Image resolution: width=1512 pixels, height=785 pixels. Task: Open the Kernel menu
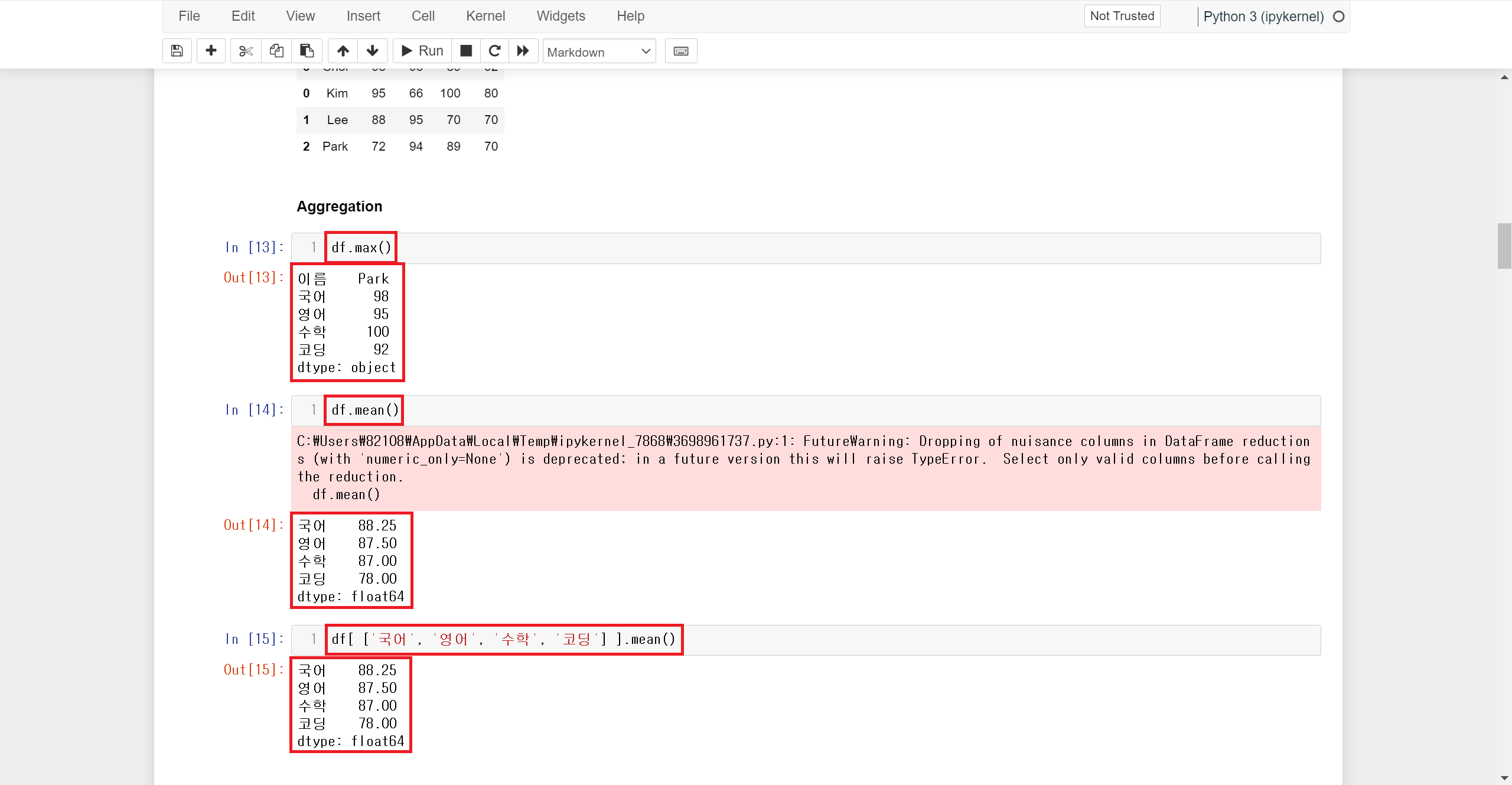tap(485, 16)
